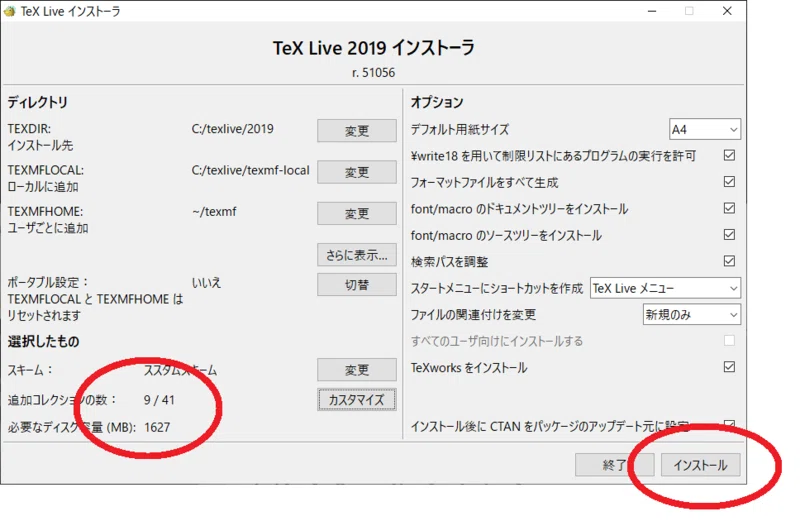Click the ファイルの関連付けを変更 label
Viewport: 800px width, 521px height.
[473, 315]
